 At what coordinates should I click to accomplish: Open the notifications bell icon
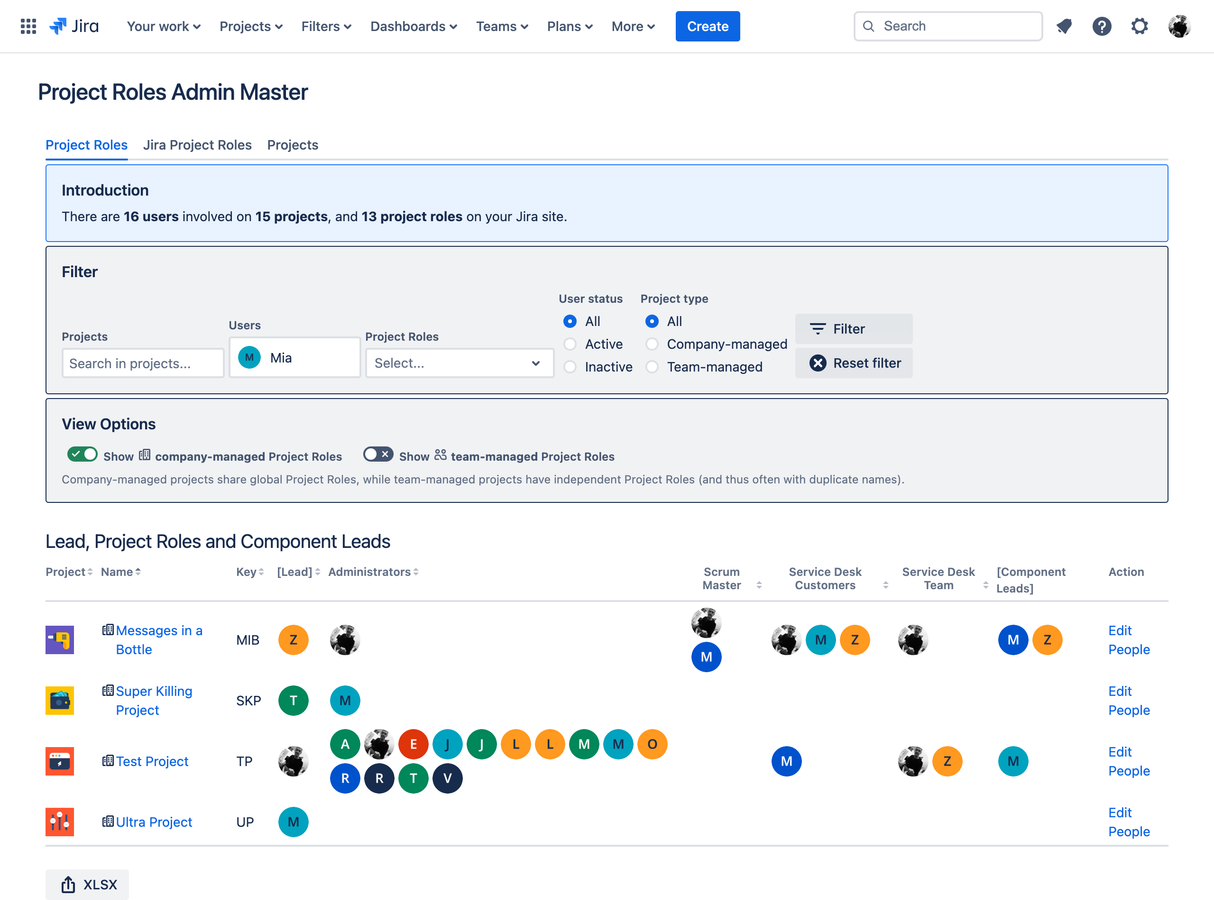coord(1064,26)
